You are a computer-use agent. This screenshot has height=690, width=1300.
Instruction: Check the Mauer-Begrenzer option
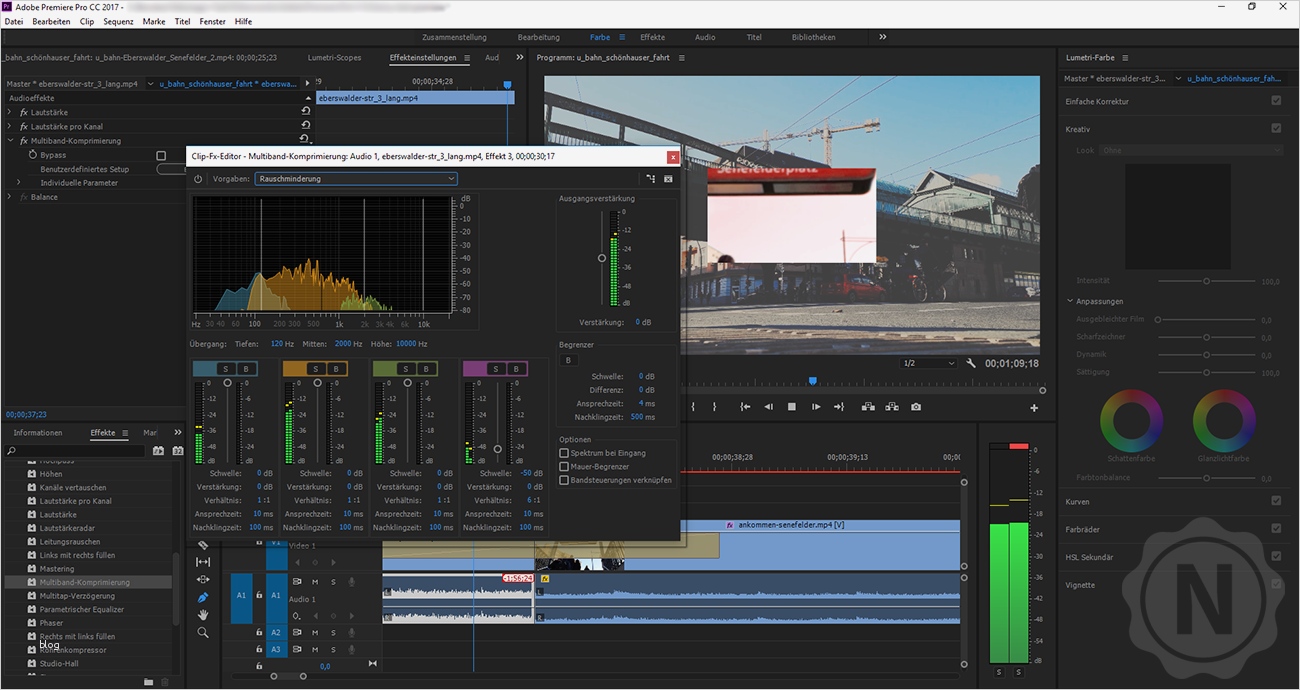[565, 464]
